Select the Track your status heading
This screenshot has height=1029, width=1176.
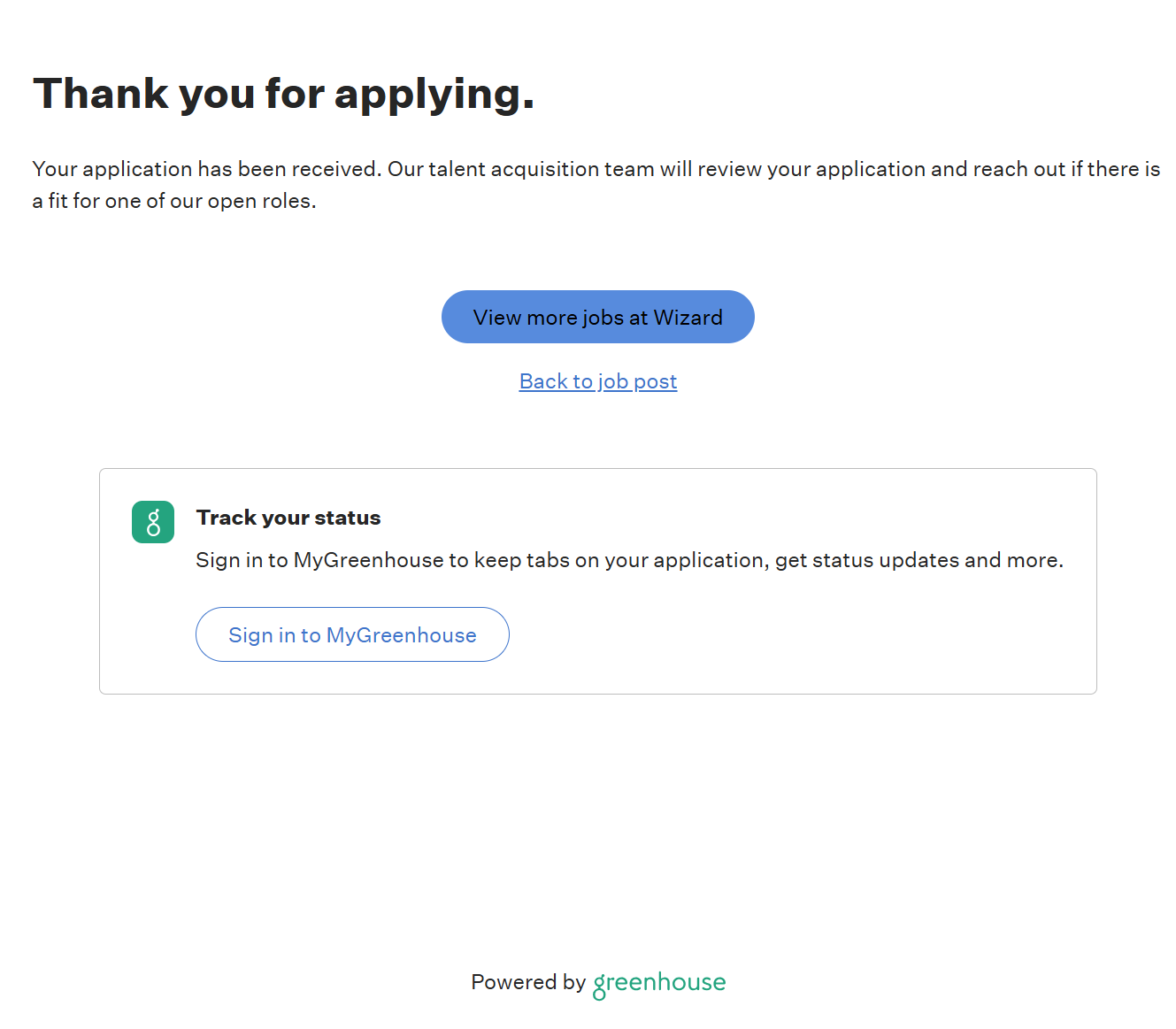(x=288, y=518)
